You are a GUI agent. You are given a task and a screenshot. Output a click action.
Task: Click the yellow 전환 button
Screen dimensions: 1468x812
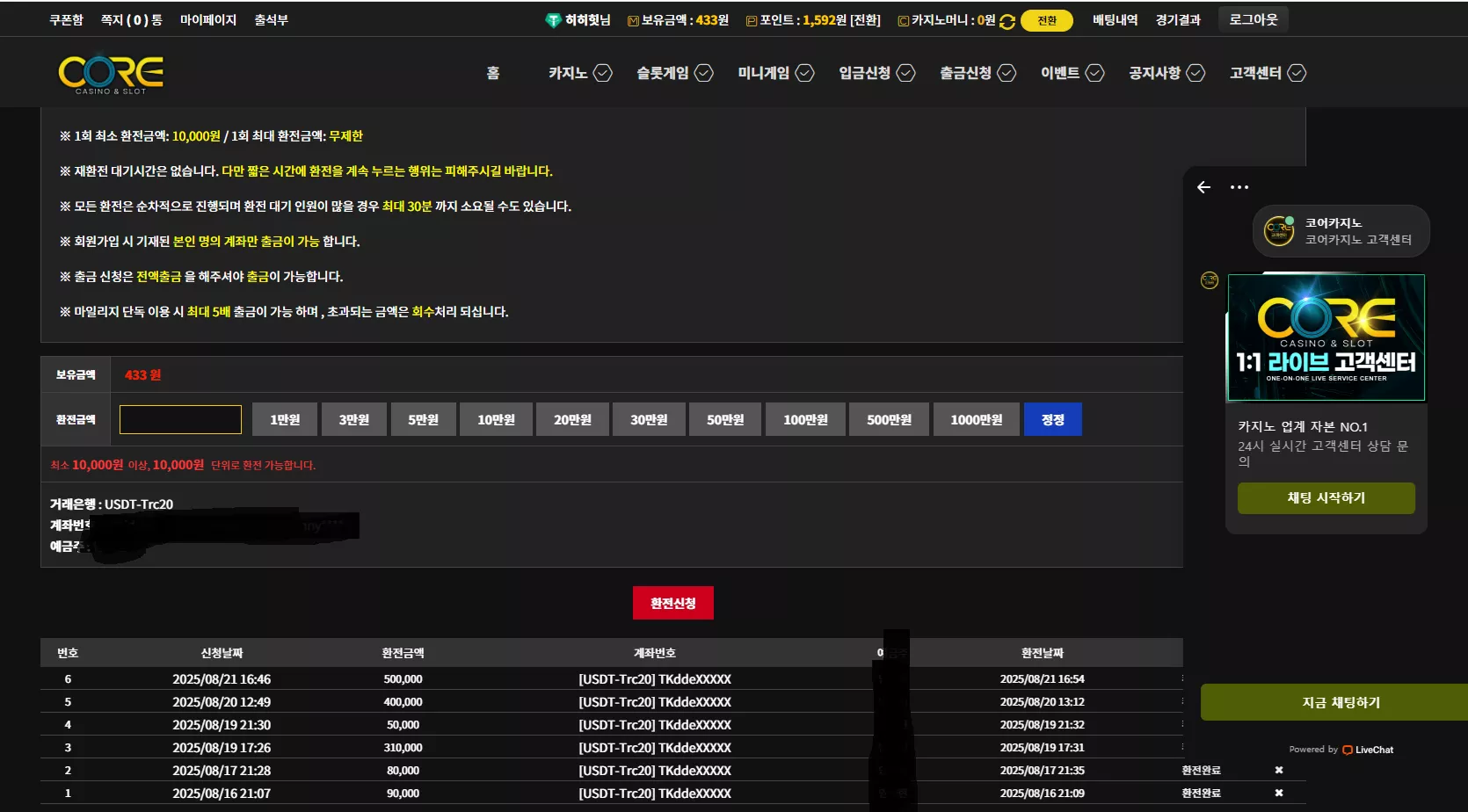tap(1047, 21)
